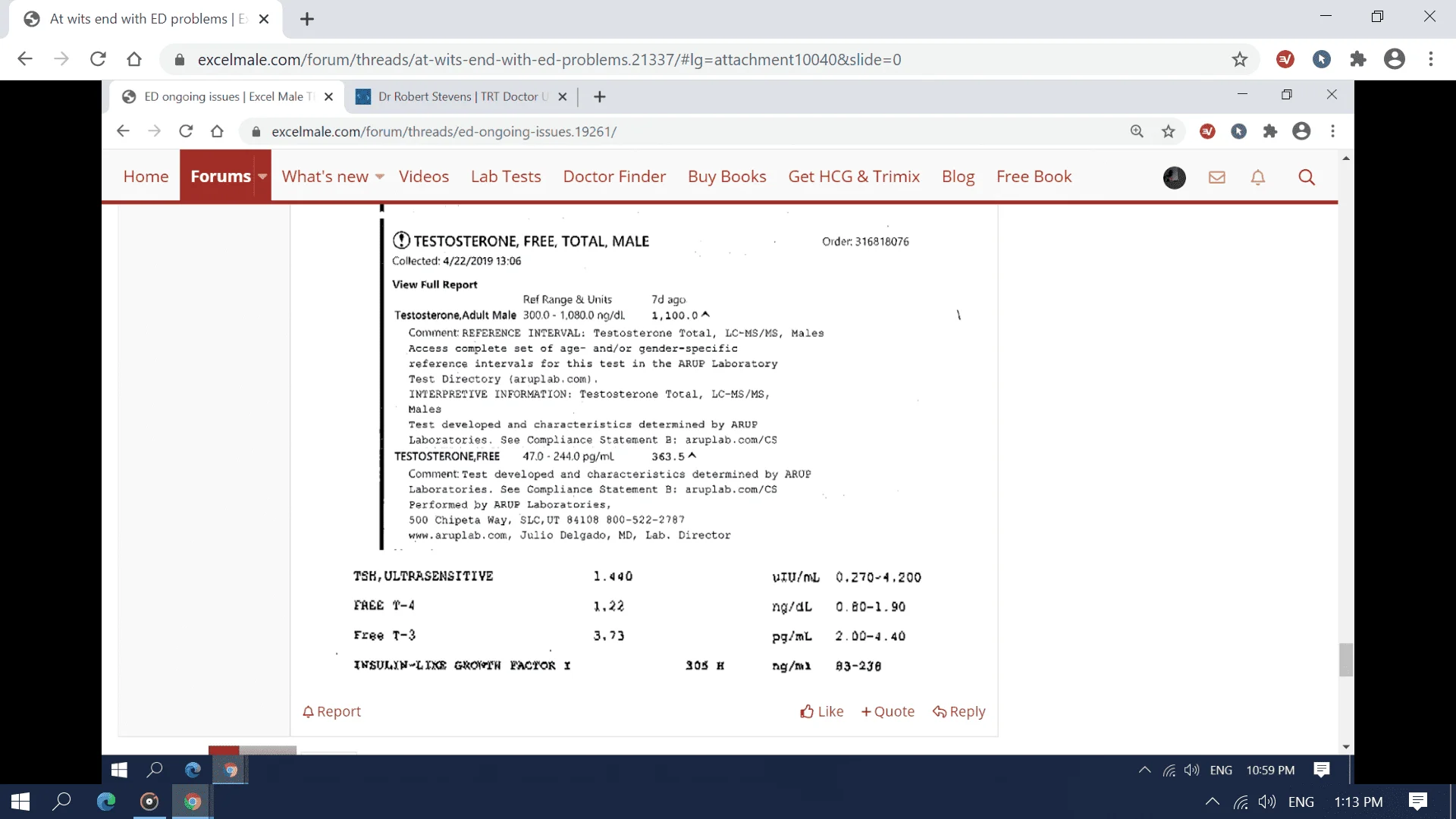Like the forum post

pyautogui.click(x=821, y=711)
